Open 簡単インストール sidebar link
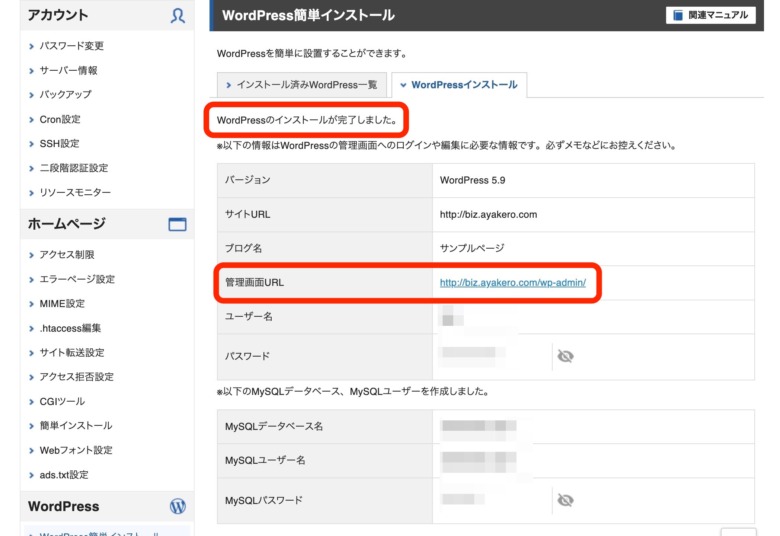Screen dimensions: 780x536 coord(76,426)
